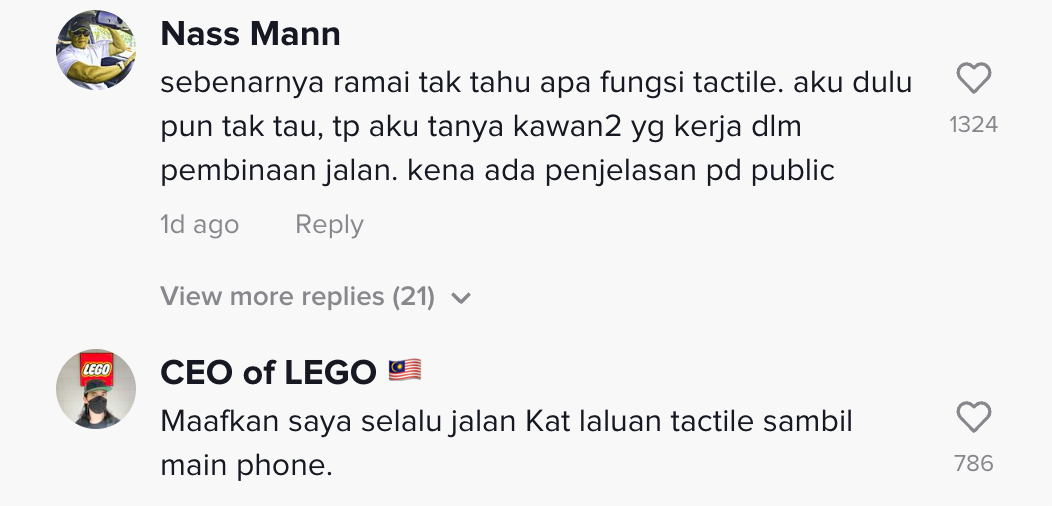The image size is (1052, 506).
Task: Click the "1d ago" timestamp
Action: (x=199, y=225)
